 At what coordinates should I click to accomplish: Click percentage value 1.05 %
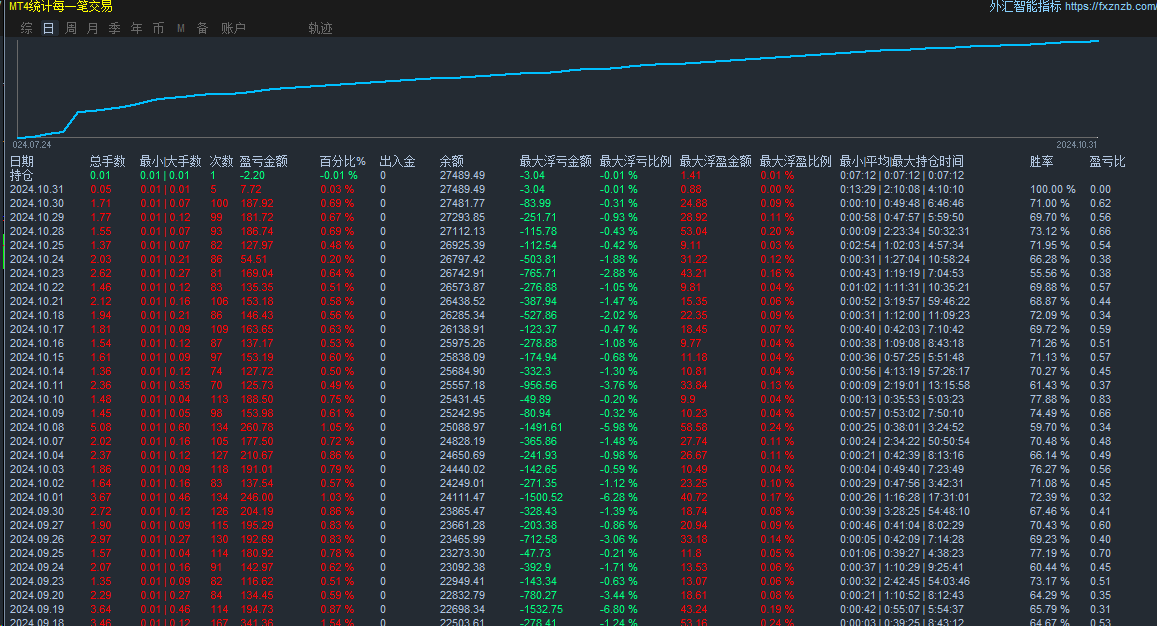(x=337, y=427)
